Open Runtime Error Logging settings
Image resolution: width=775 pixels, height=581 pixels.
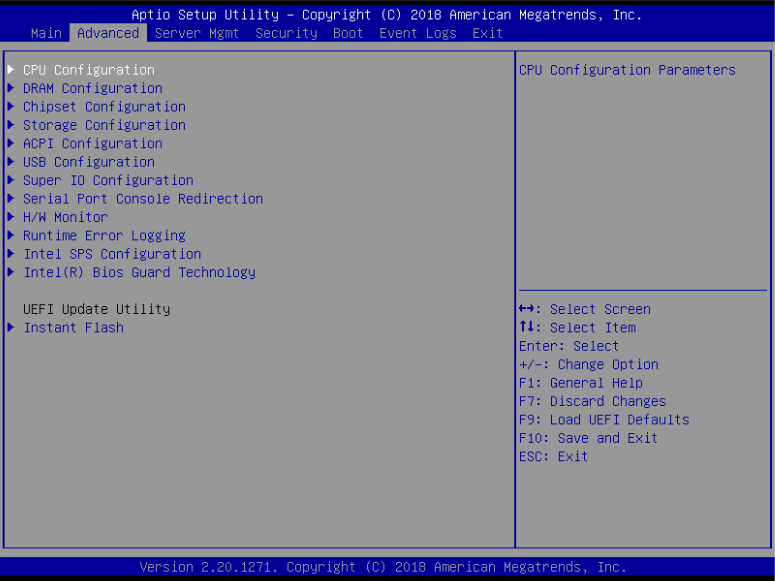pyautogui.click(x=104, y=236)
